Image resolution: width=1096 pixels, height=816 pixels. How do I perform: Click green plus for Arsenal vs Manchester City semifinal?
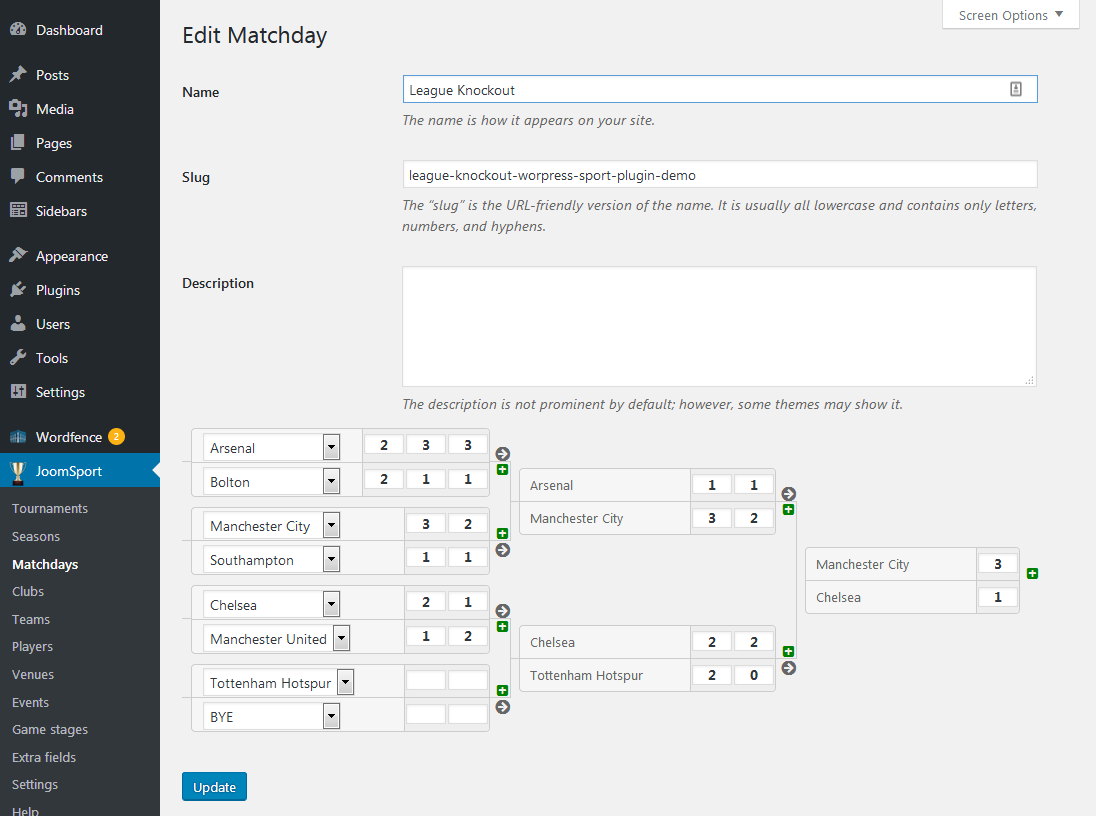tap(788, 510)
